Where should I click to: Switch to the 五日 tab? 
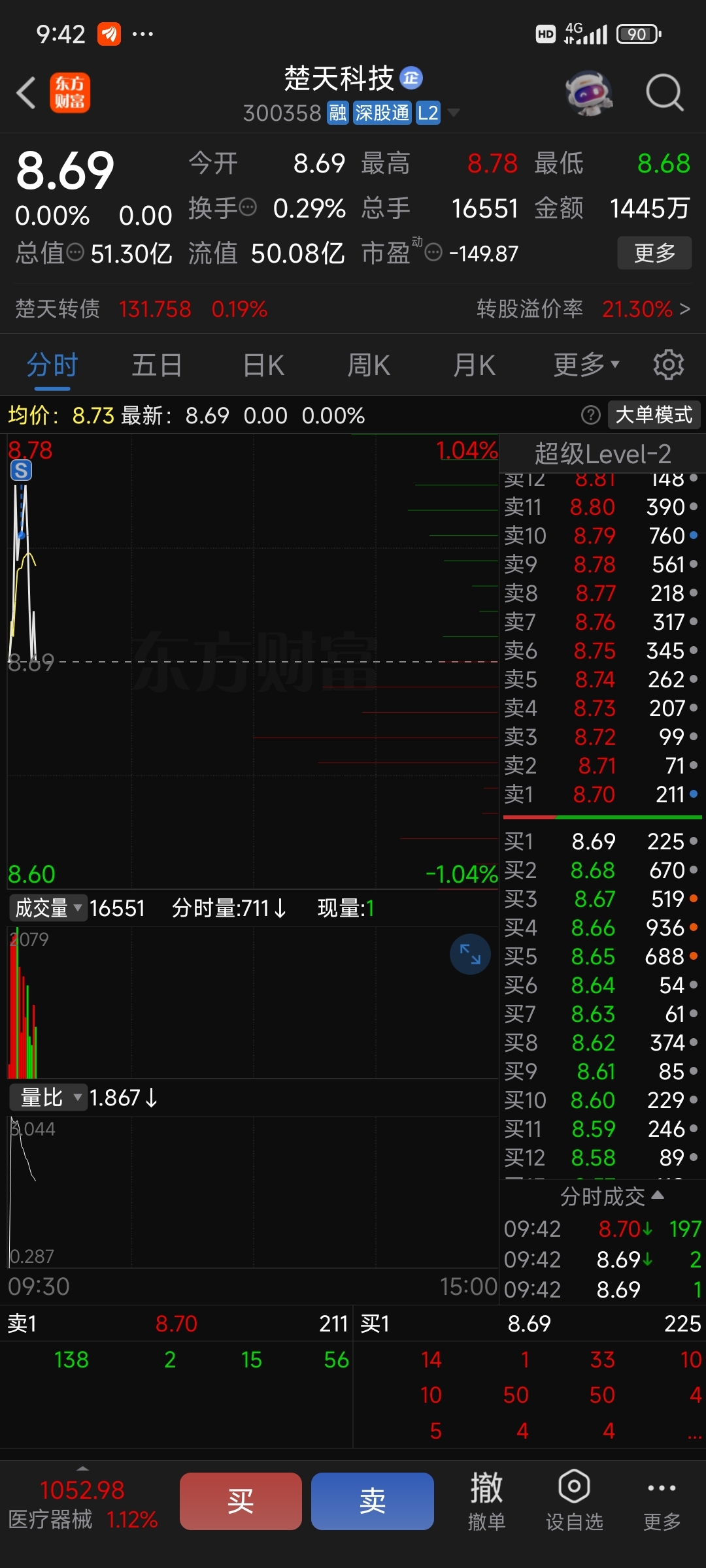(x=157, y=365)
